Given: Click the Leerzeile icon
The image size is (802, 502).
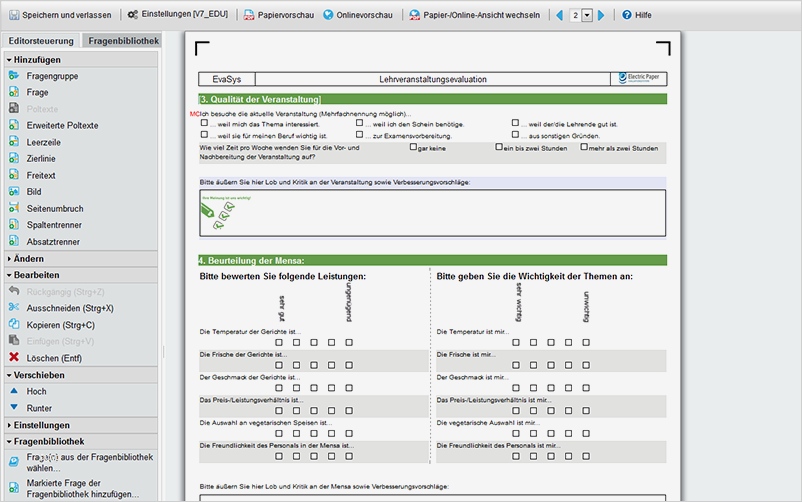Looking at the screenshot, I should (x=14, y=142).
